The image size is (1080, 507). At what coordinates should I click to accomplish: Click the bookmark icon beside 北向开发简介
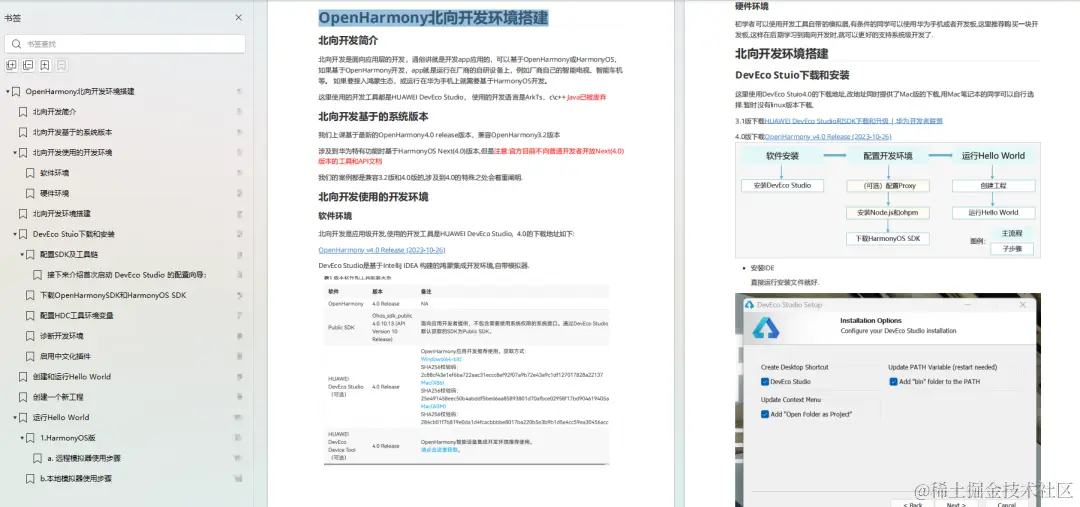coord(23,112)
